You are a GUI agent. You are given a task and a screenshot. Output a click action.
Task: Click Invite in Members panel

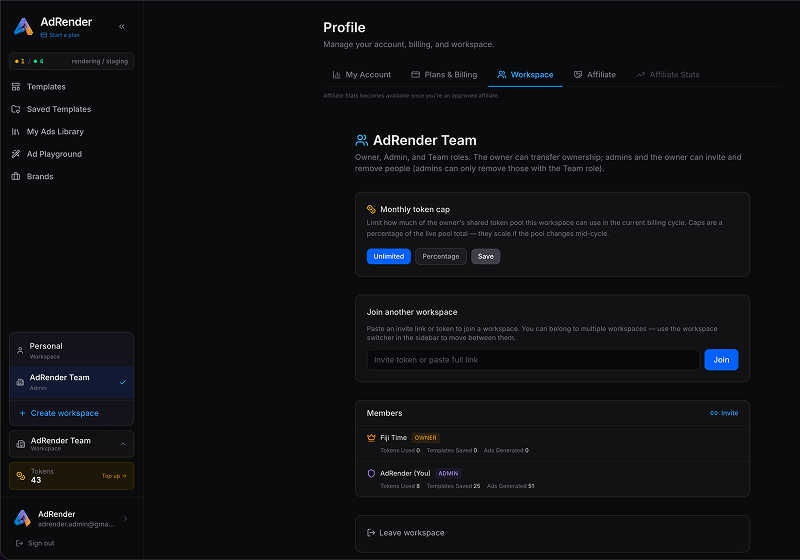coord(724,413)
